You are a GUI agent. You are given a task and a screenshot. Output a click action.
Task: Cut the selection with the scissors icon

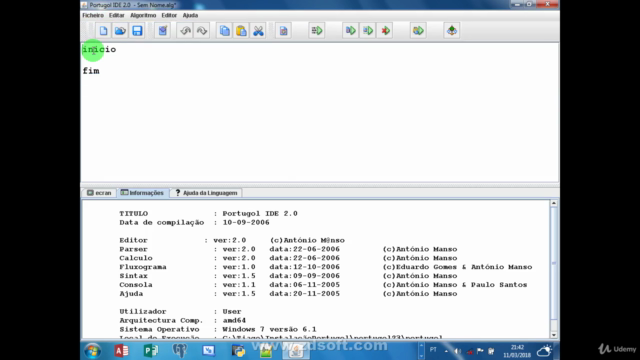coord(258,31)
